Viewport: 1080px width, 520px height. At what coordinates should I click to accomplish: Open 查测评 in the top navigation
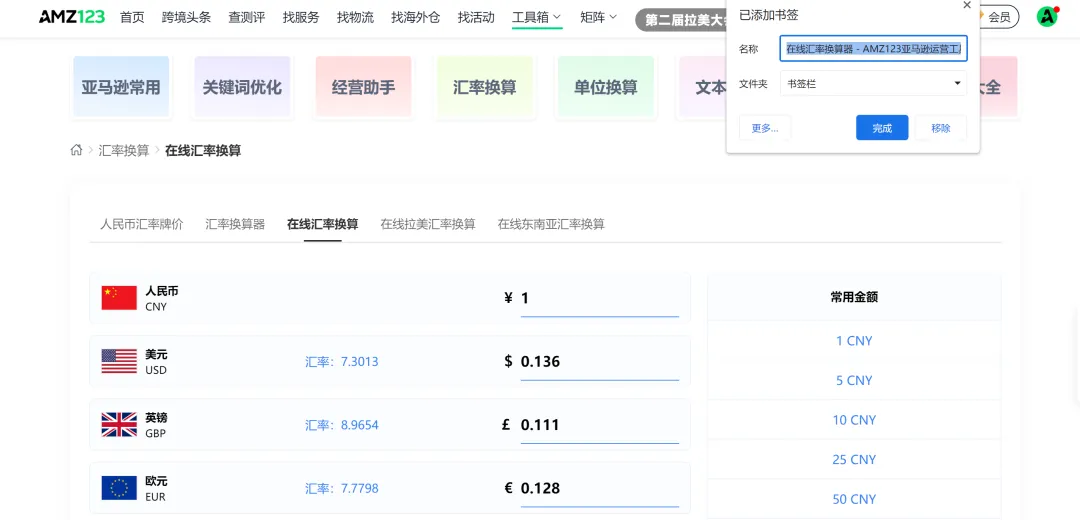(x=247, y=17)
